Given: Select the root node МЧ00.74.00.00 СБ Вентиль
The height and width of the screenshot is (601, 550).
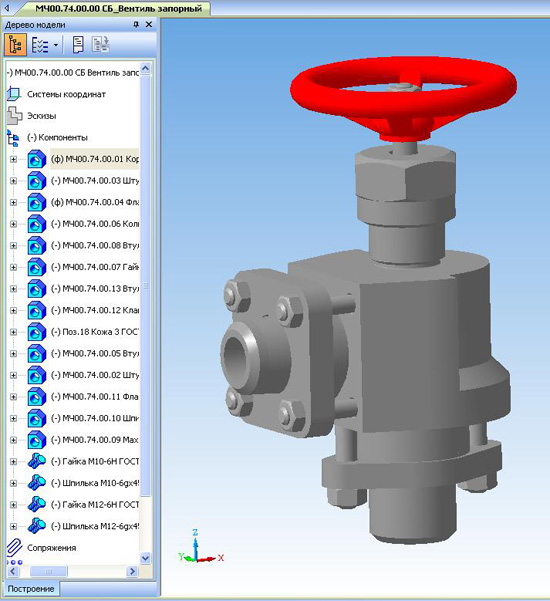Looking at the screenshot, I should click(x=72, y=72).
